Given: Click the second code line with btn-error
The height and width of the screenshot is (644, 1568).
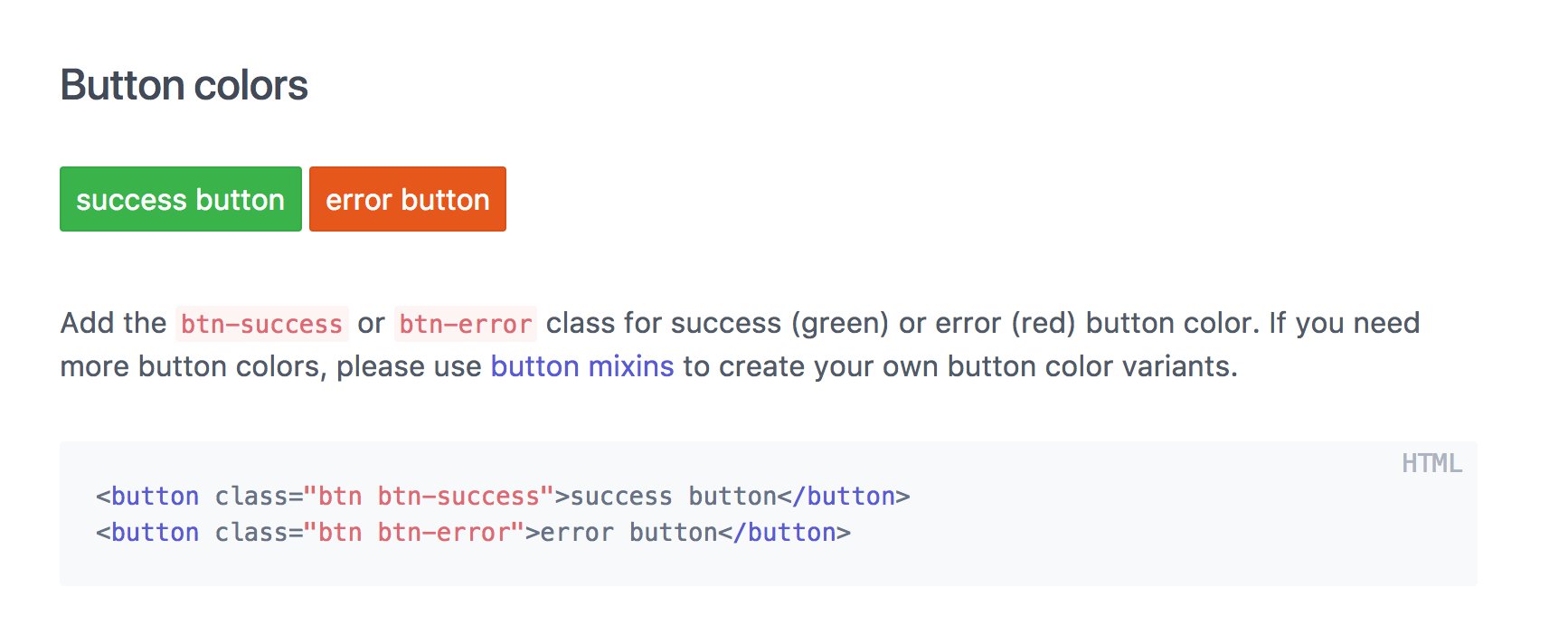Looking at the screenshot, I should [473, 533].
